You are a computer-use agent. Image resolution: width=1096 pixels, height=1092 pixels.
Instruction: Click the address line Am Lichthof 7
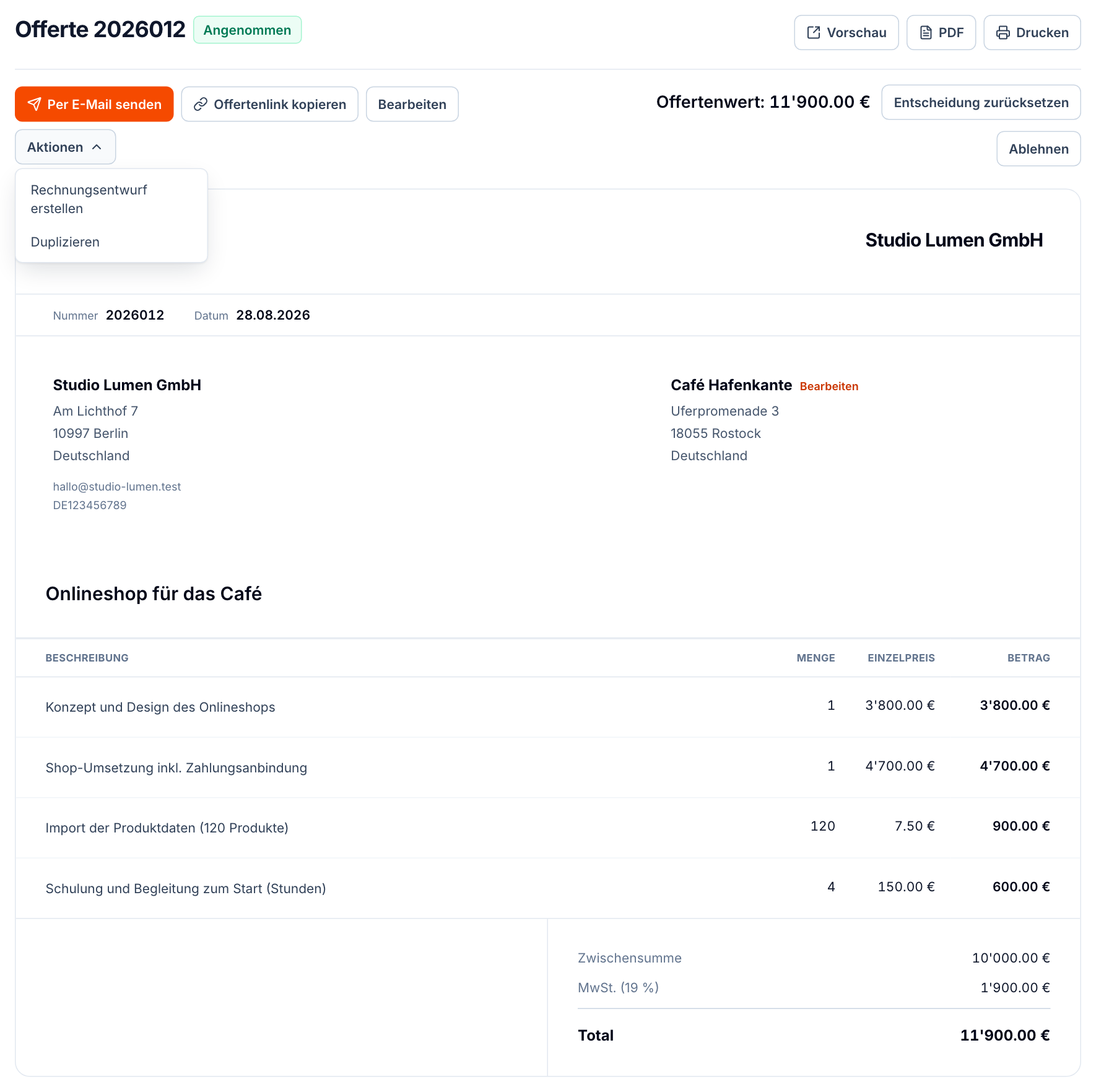click(96, 411)
